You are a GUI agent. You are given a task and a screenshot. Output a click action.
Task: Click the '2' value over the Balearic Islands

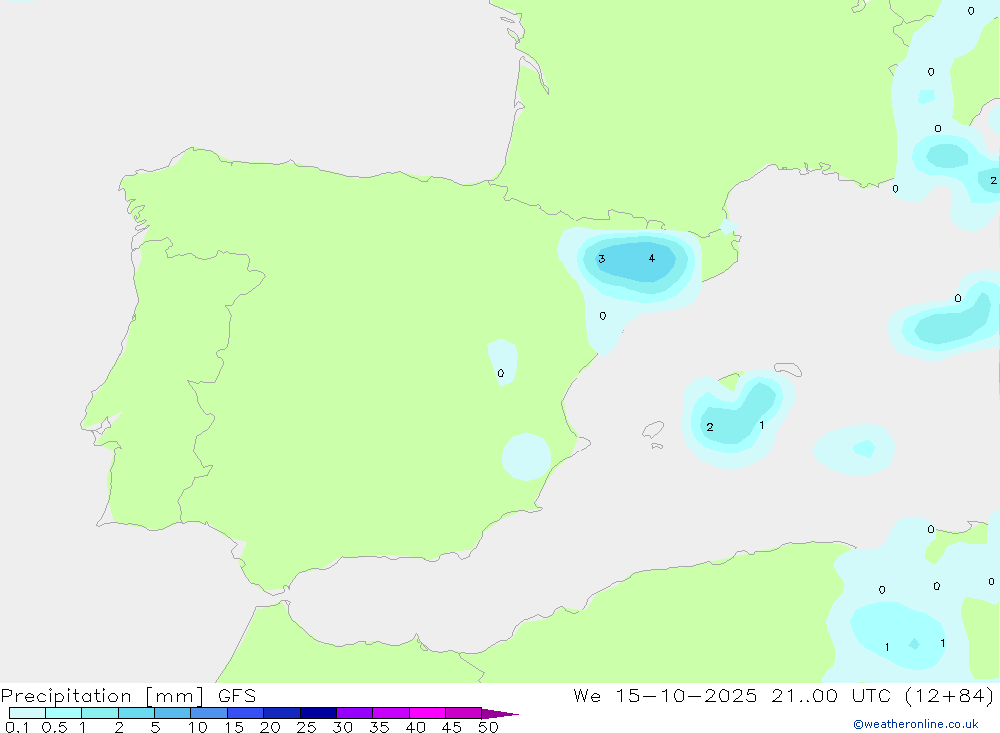tap(710, 427)
